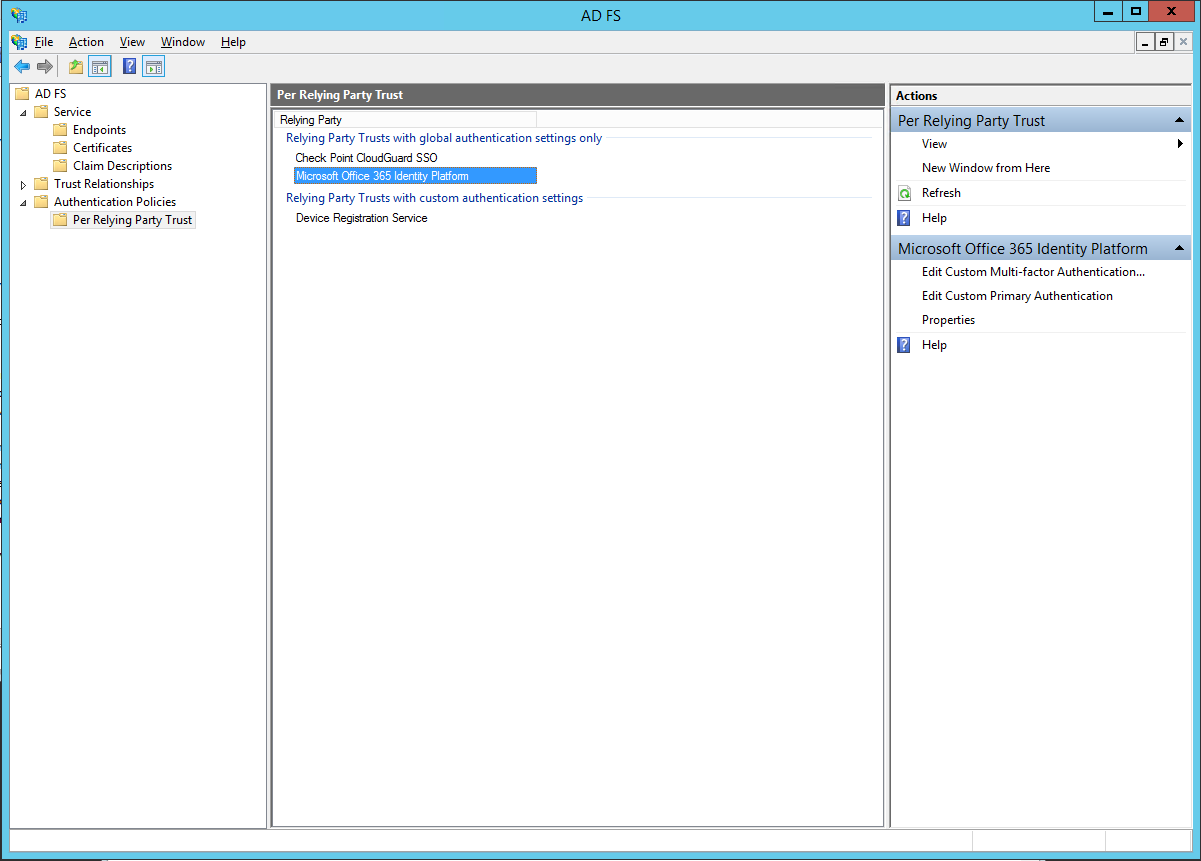Select Check Point CloudGuard SSO trust
Image resolution: width=1201 pixels, height=861 pixels.
click(366, 158)
